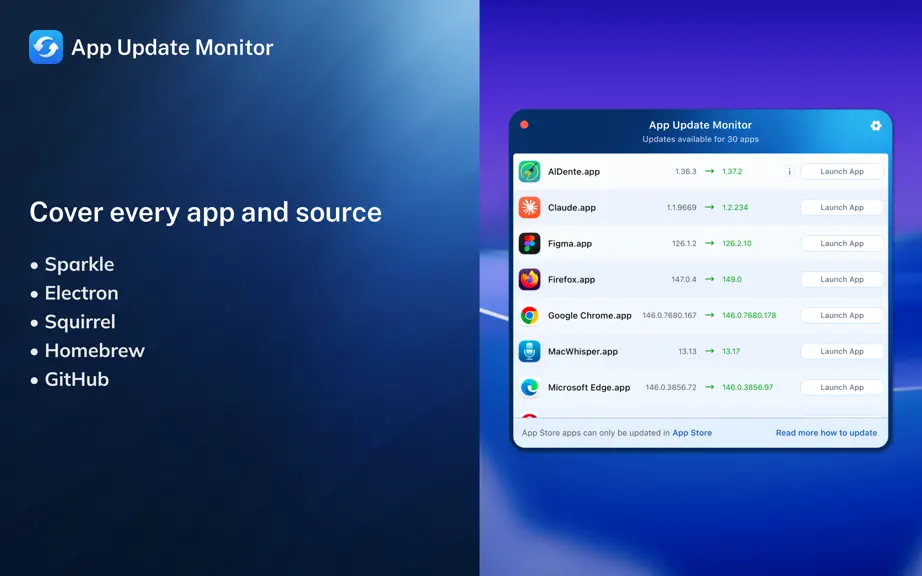Show info for AlDente.app update

(x=789, y=172)
